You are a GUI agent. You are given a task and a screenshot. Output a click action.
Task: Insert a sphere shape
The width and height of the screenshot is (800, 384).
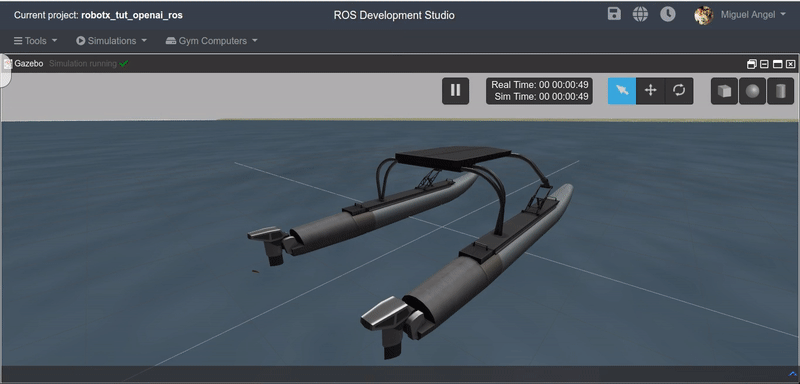[753, 91]
